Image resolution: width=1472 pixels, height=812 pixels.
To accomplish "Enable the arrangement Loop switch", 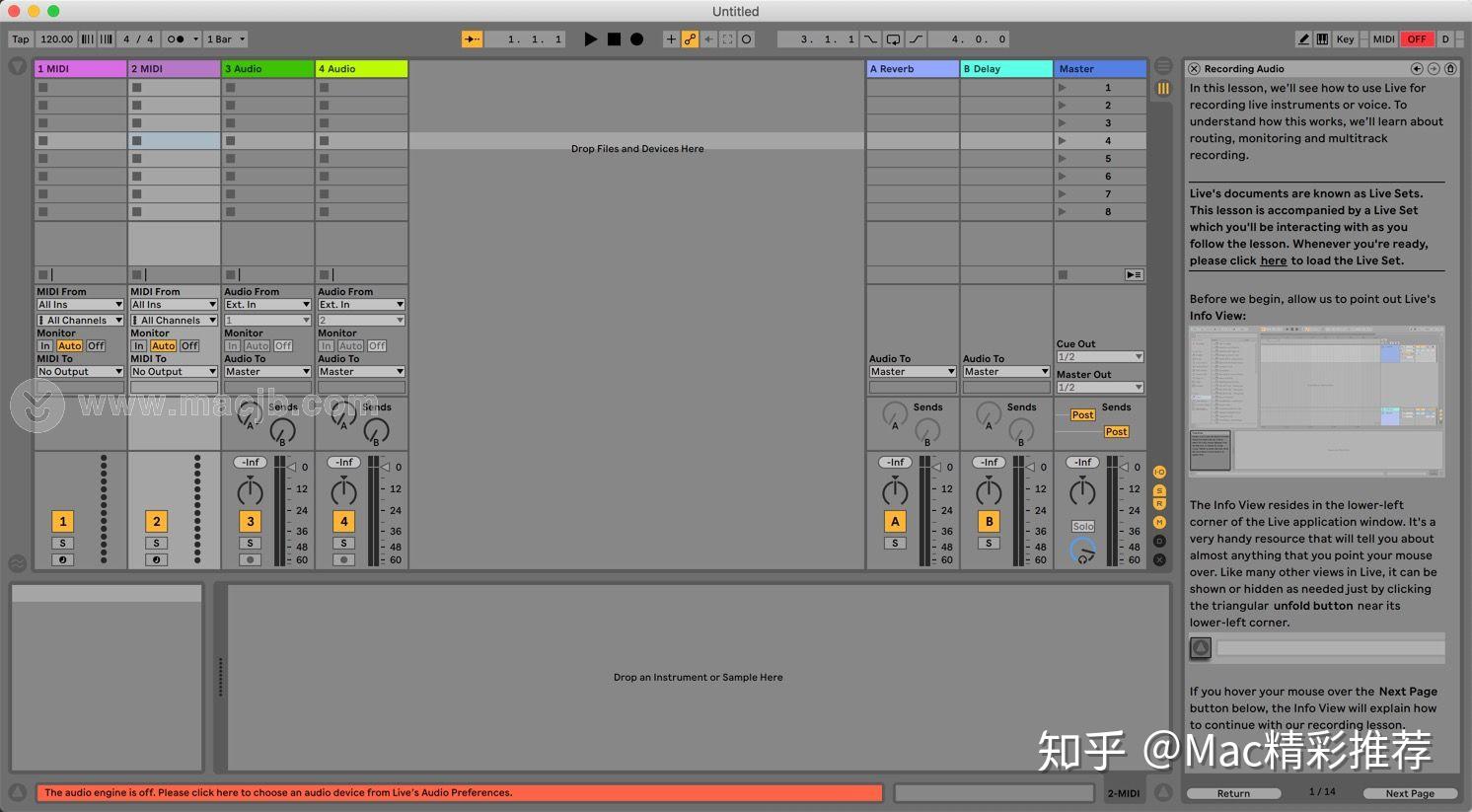I will (x=892, y=38).
